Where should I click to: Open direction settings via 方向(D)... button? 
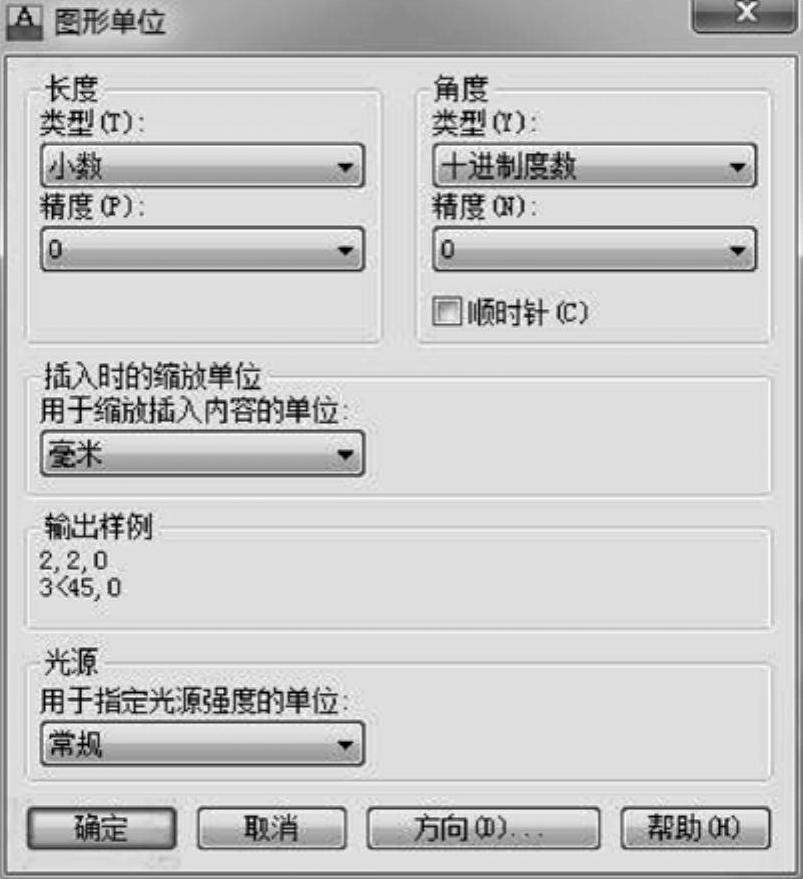484,829
